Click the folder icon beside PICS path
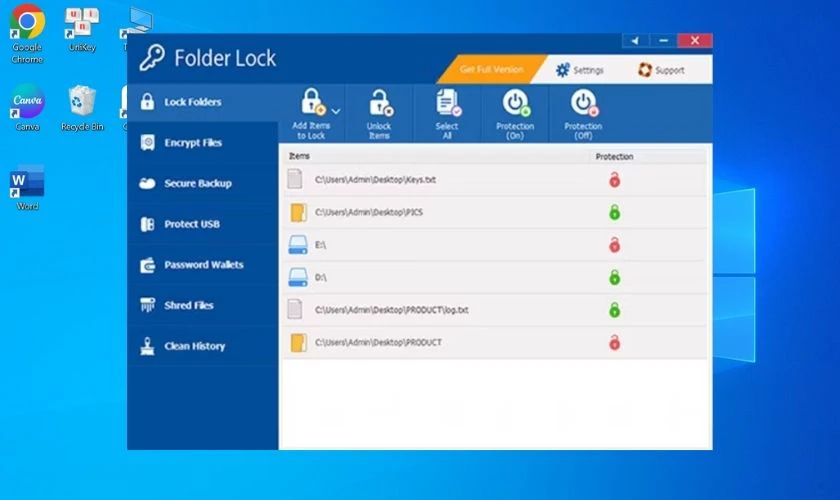This screenshot has height=500, width=840. point(298,213)
